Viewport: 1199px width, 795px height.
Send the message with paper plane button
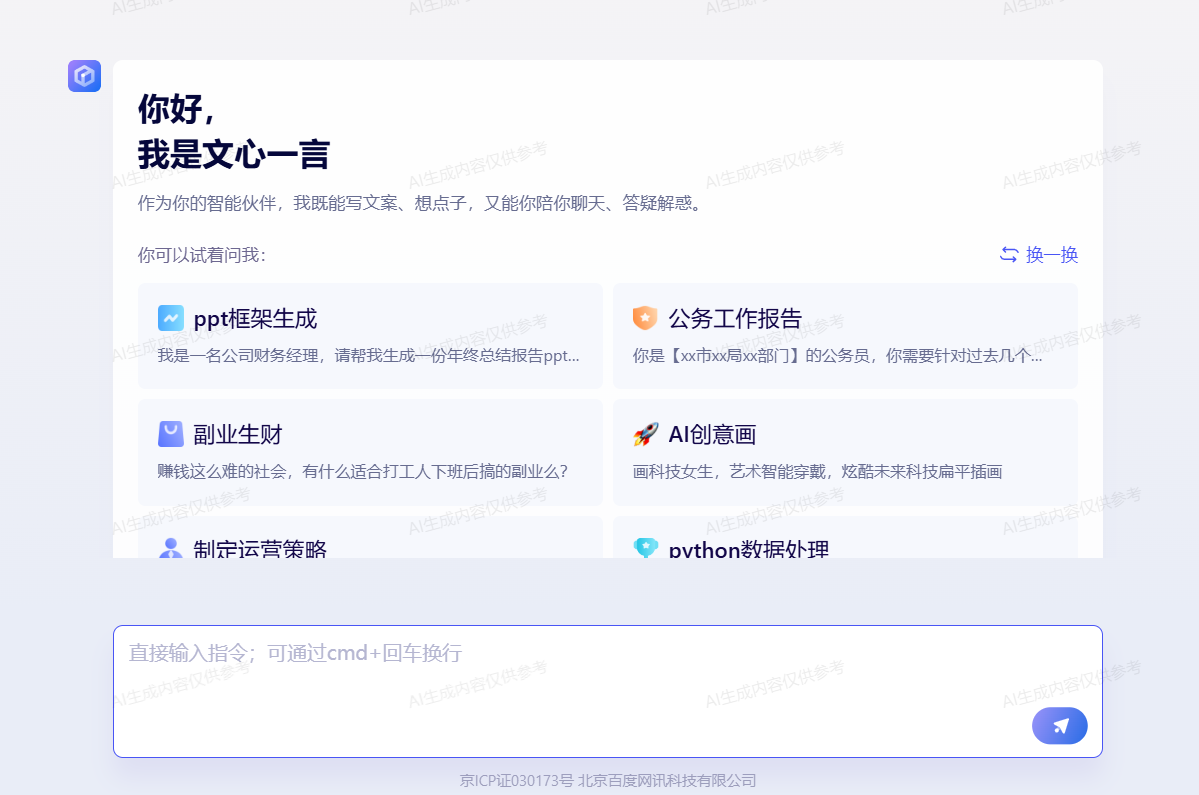(1059, 725)
